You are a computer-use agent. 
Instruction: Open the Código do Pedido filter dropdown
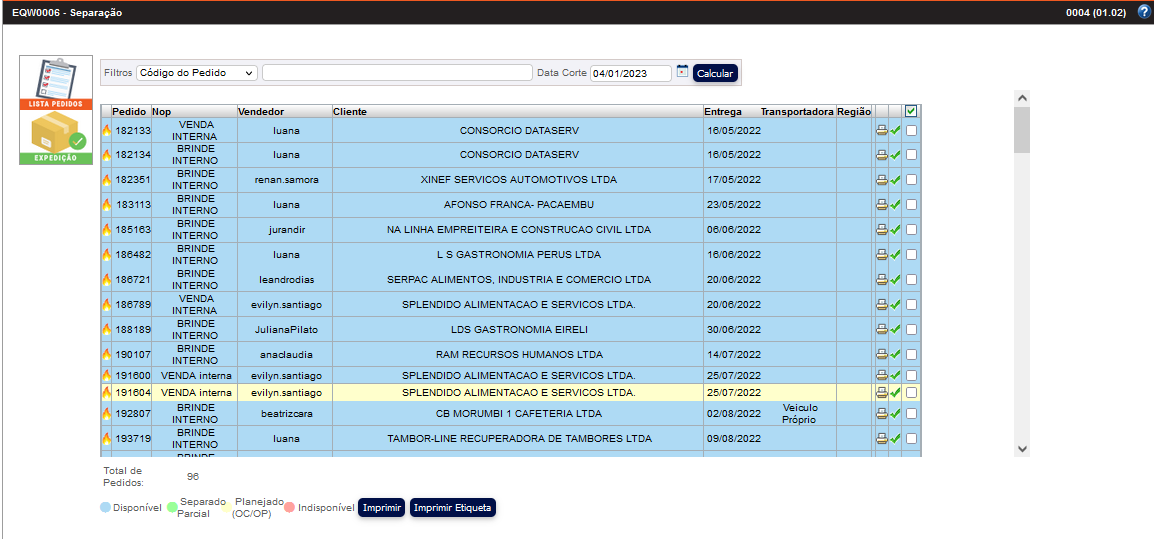point(197,73)
